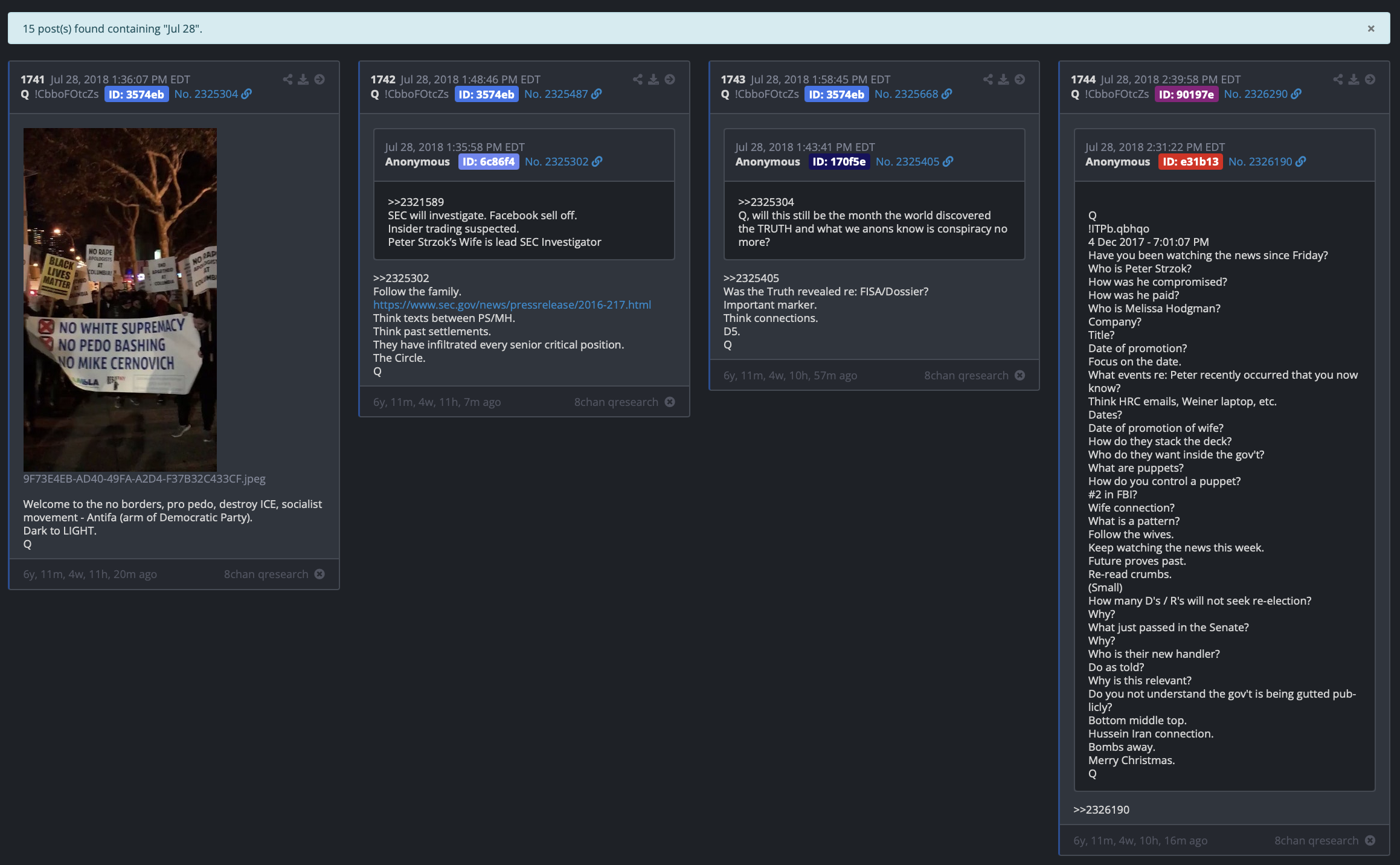Download post 1743
This screenshot has width=1400, height=865.
tap(1004, 79)
